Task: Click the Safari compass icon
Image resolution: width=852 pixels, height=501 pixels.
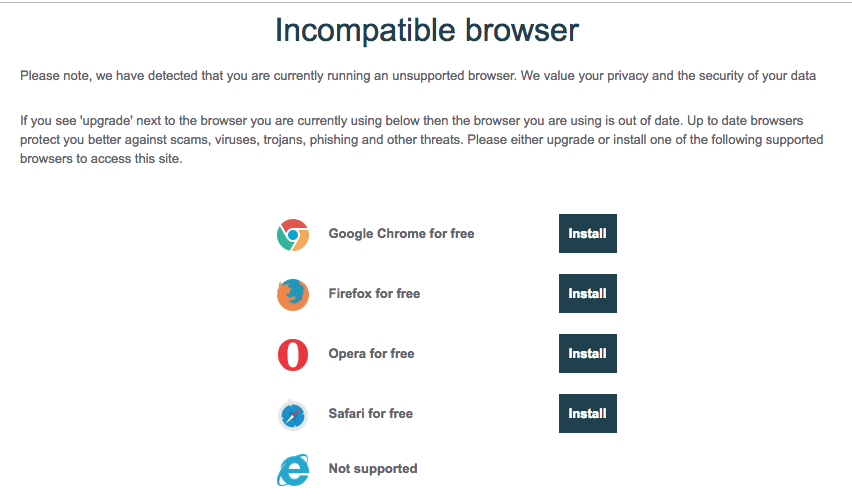Action: pos(293,414)
